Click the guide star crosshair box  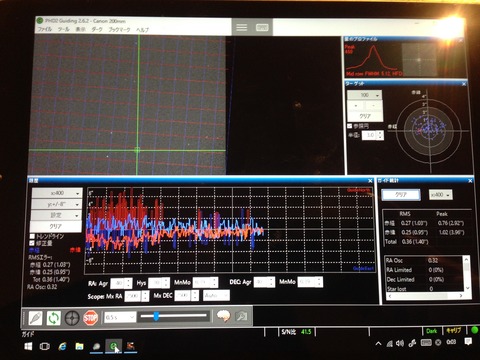(137, 150)
